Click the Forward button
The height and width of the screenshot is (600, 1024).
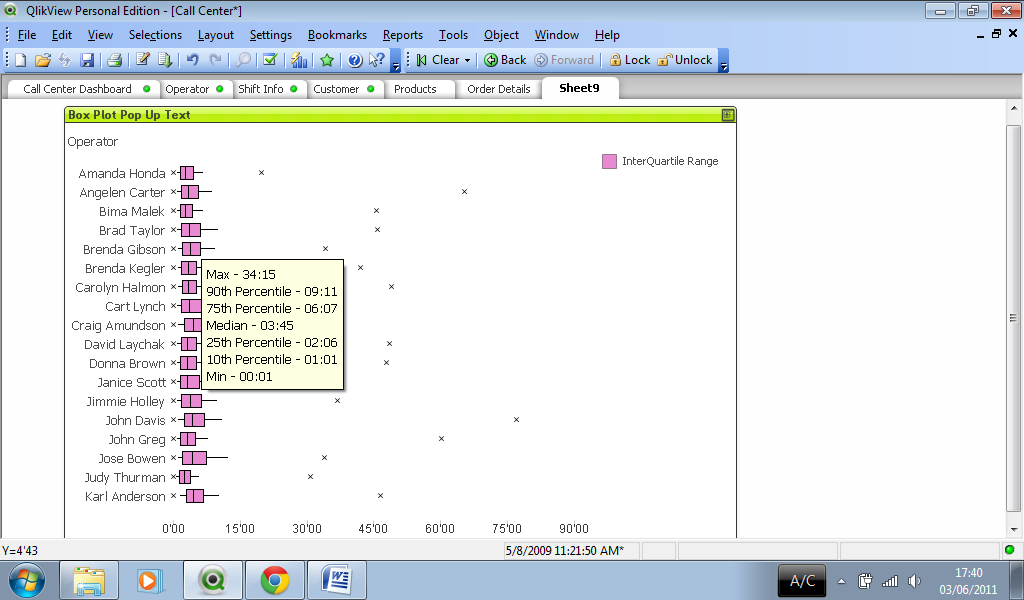point(564,60)
